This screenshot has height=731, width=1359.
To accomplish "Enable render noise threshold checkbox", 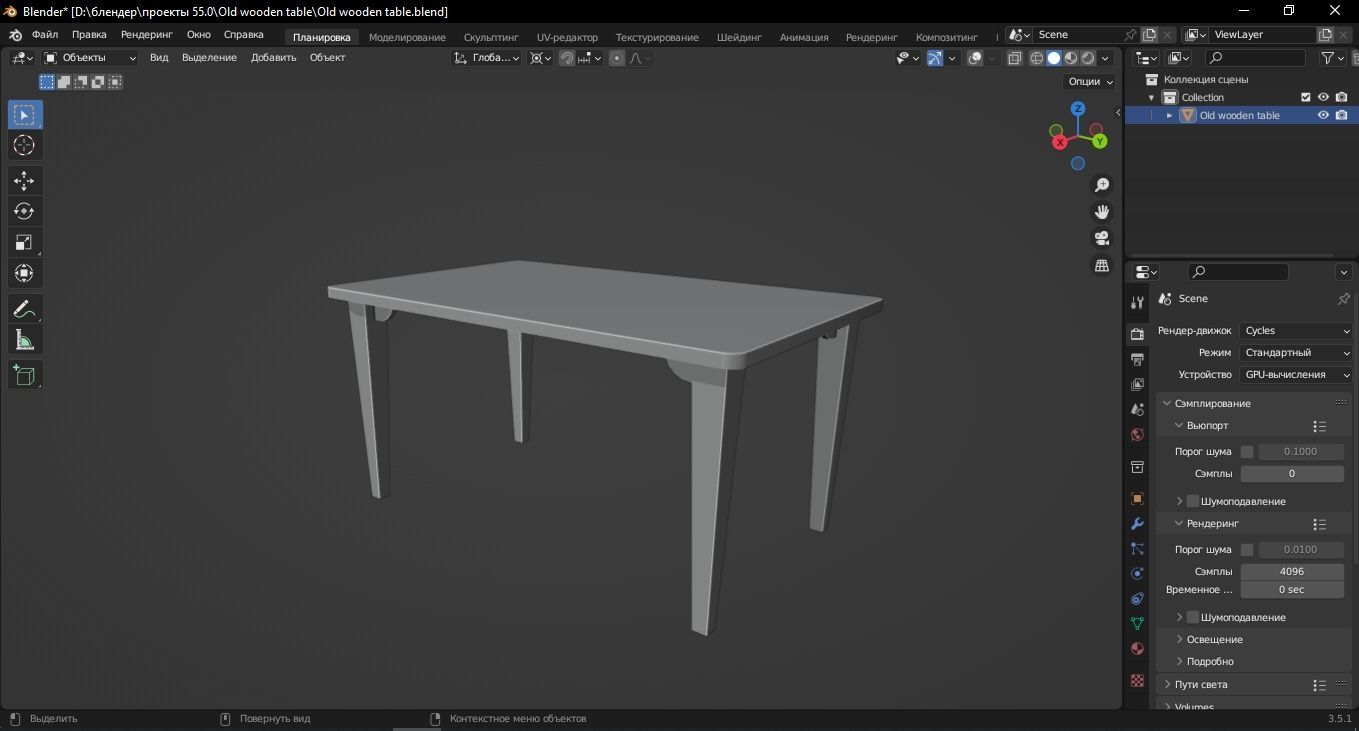I will pos(1247,550).
